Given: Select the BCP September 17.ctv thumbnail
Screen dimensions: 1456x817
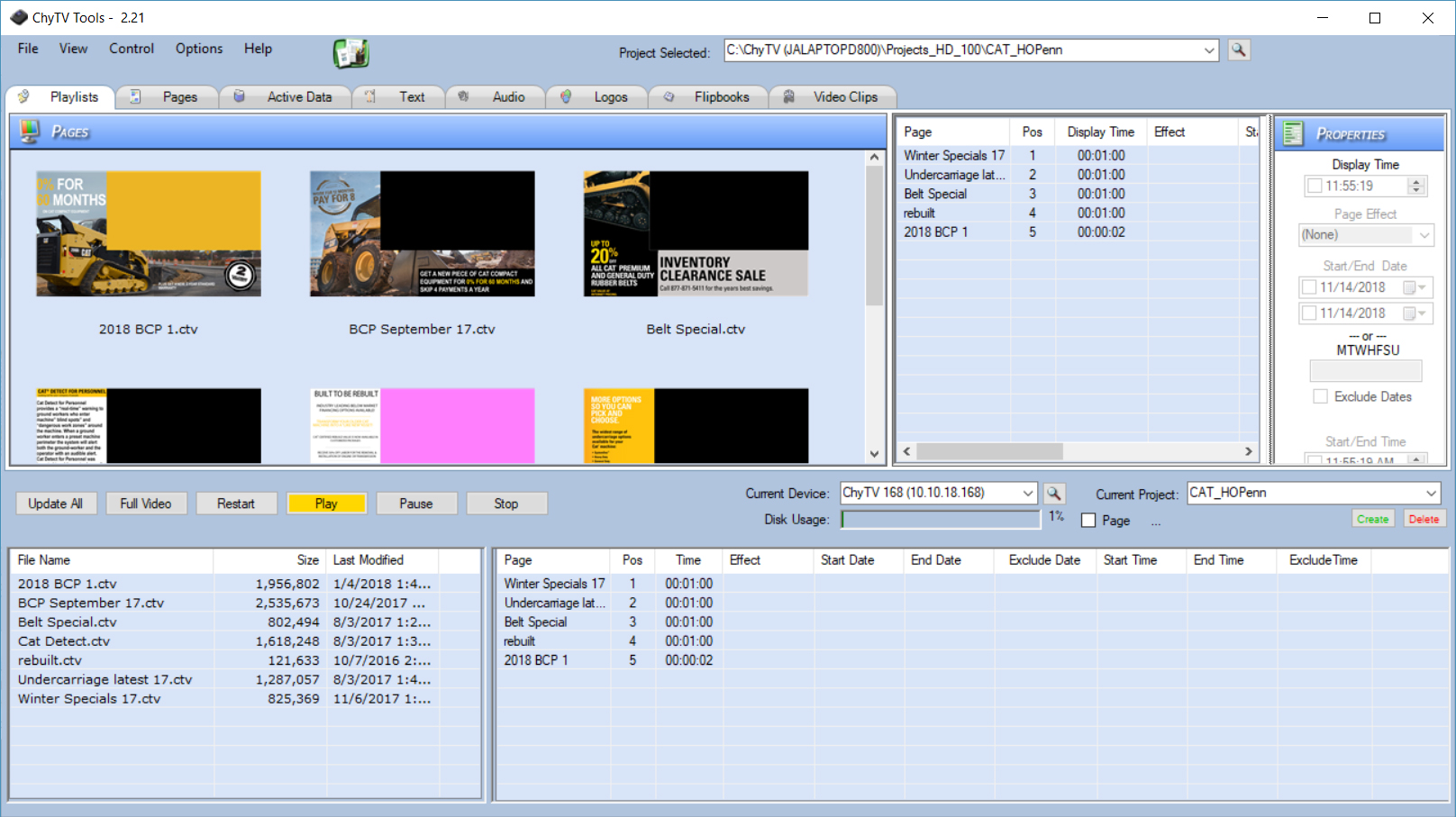Looking at the screenshot, I should [423, 234].
